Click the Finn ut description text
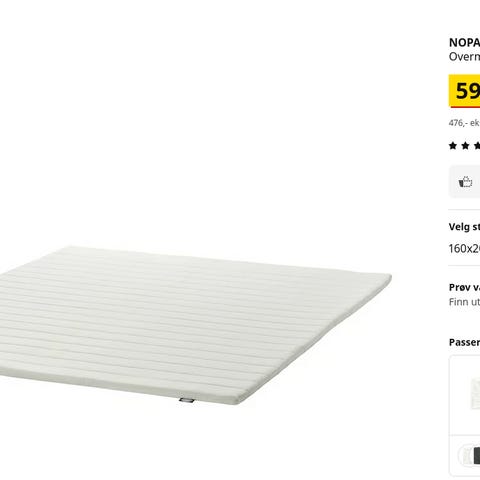The image size is (480, 480). point(464,302)
